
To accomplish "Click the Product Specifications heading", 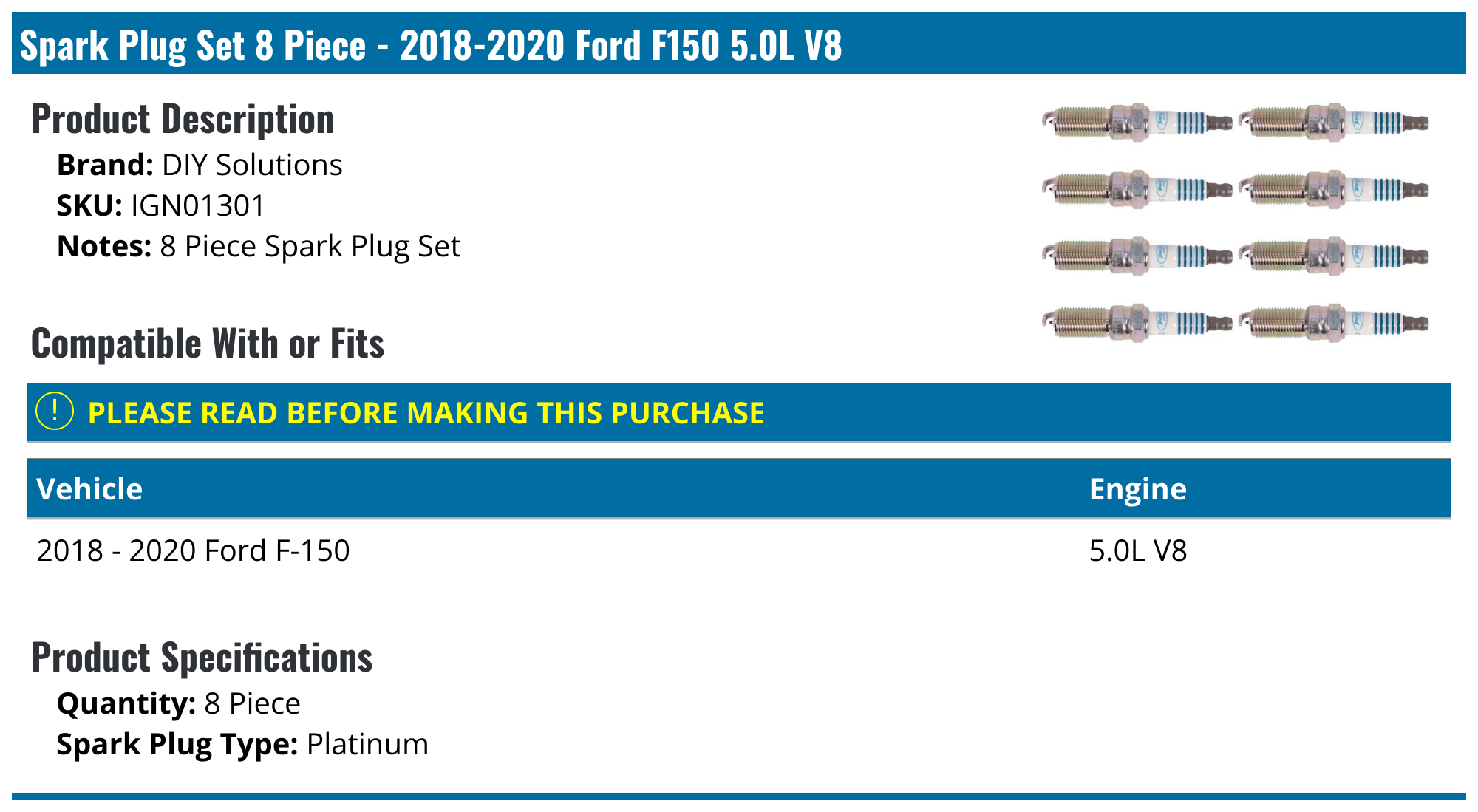I will pos(202,658).
